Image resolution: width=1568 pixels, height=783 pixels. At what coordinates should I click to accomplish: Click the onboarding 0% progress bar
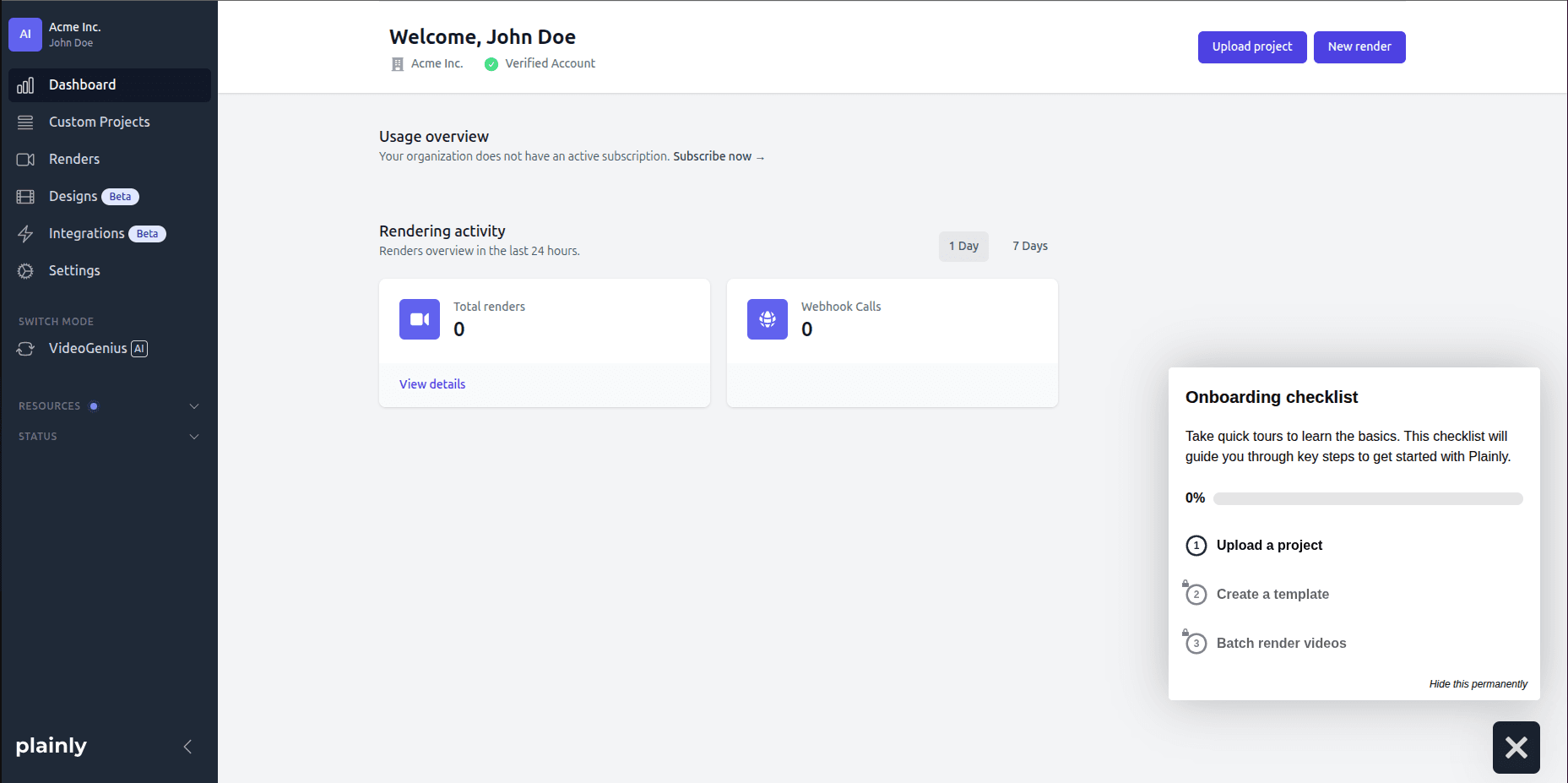click(x=1367, y=499)
